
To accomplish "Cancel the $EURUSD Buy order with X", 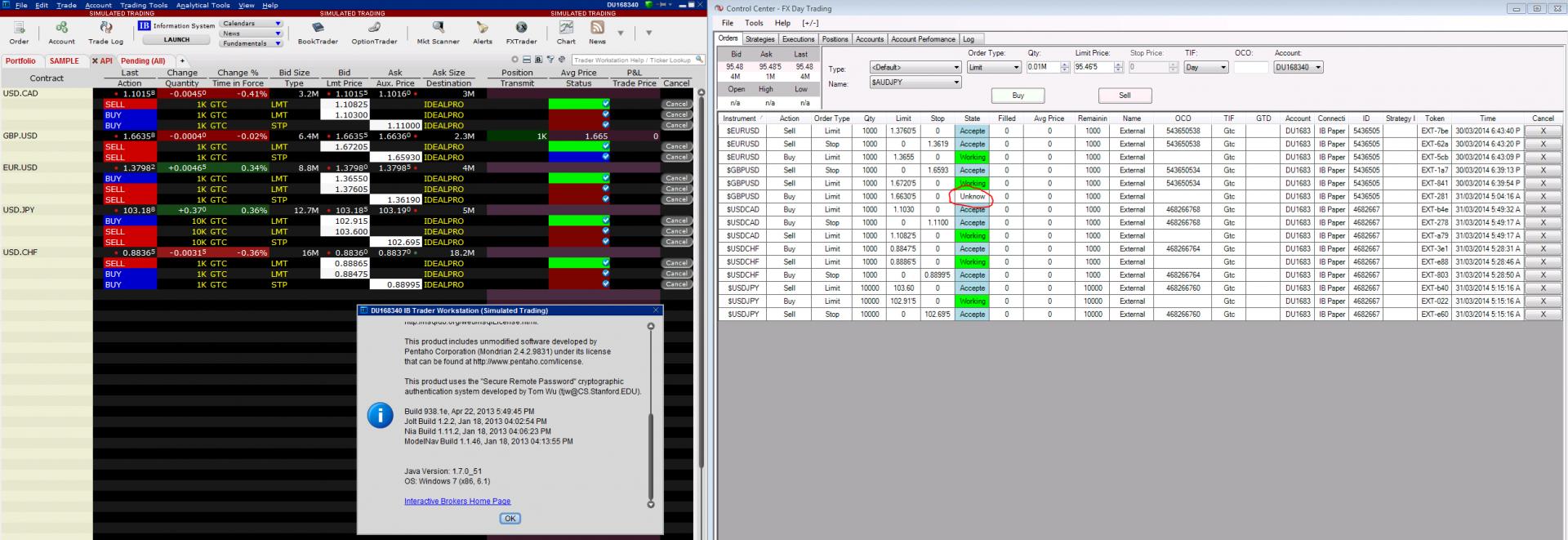I will (1543, 157).
